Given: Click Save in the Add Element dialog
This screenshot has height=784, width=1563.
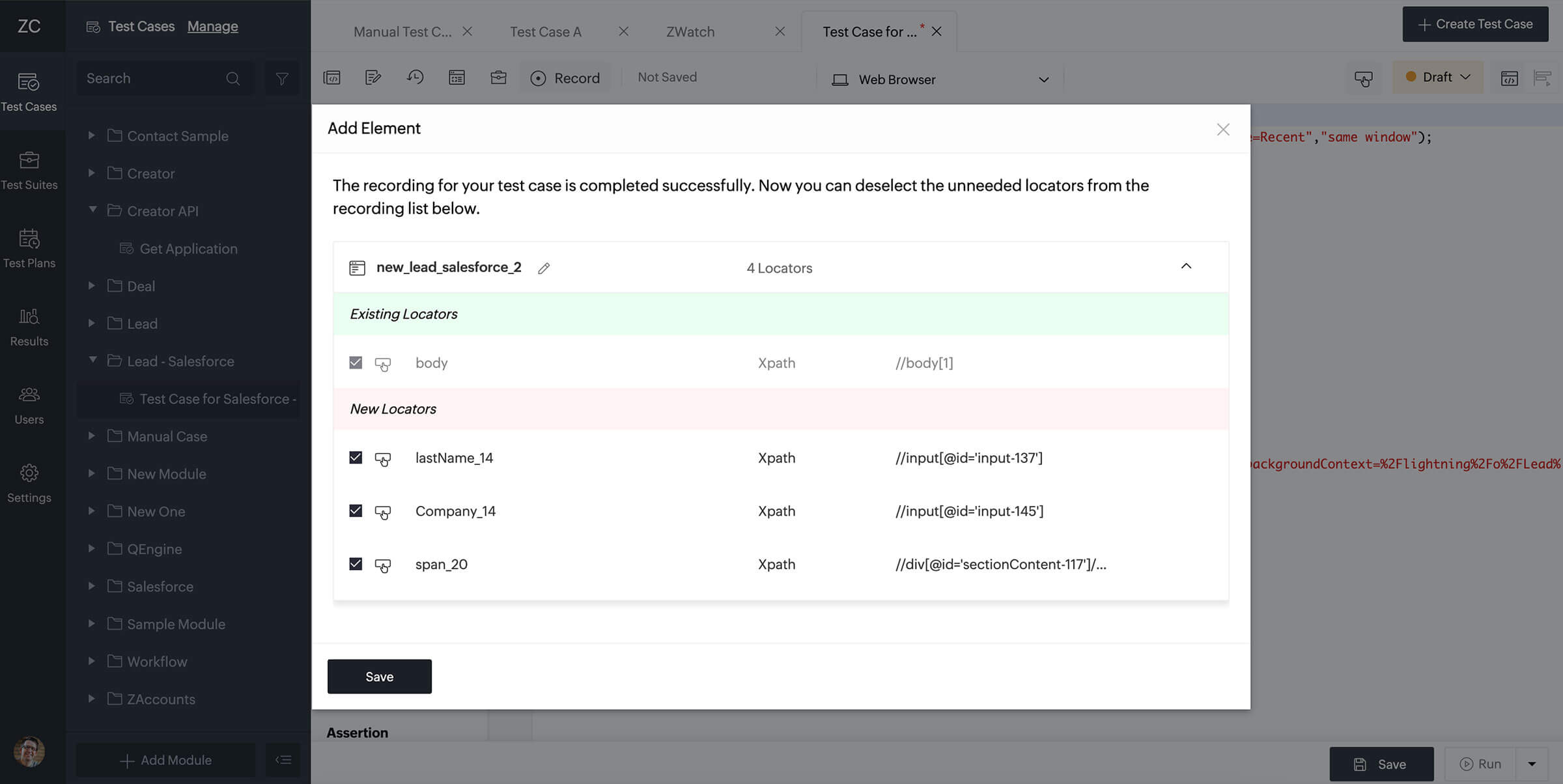Looking at the screenshot, I should pos(379,677).
